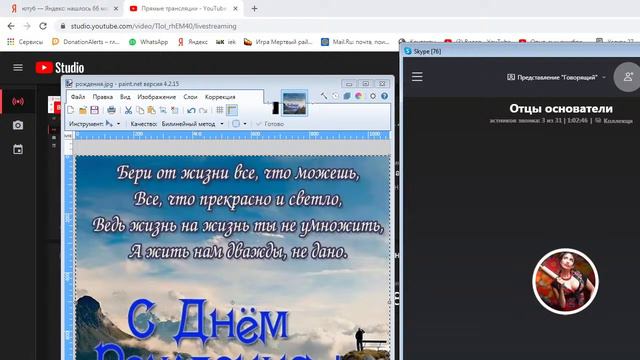Copy selection with the Copy icon in paint.net
Viewport: 640px width, 360px height.
[x=140, y=110]
